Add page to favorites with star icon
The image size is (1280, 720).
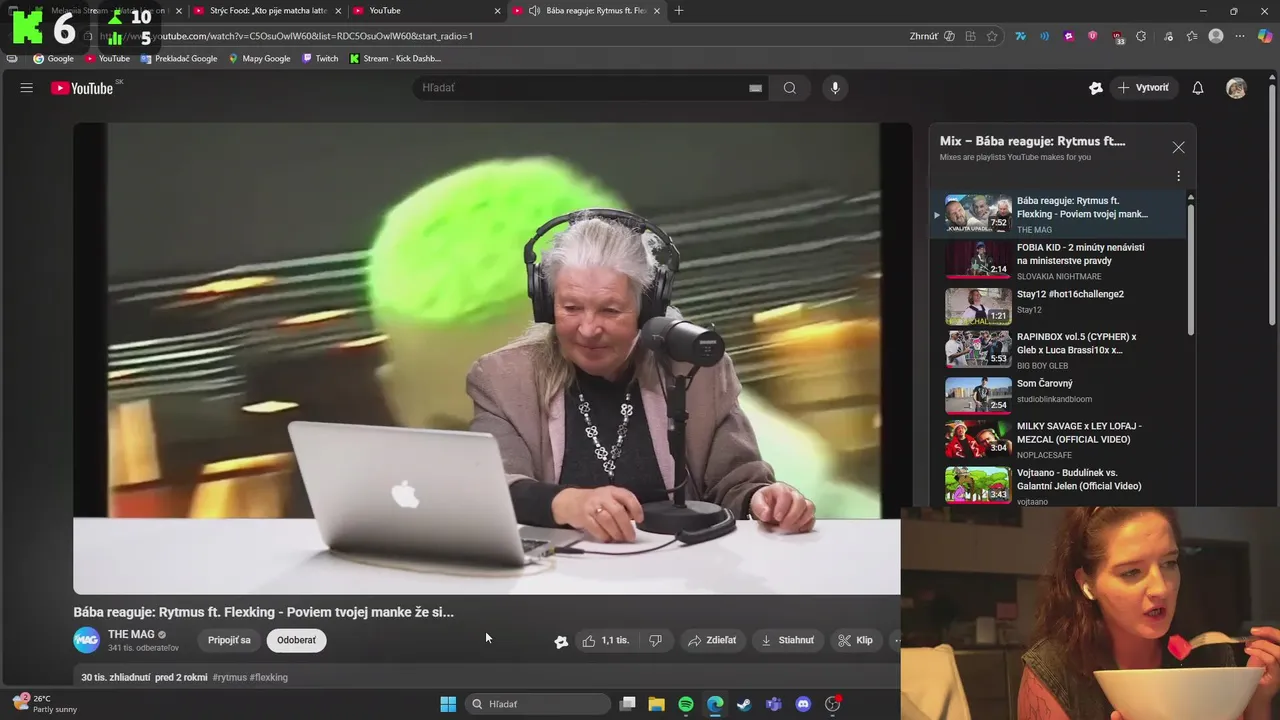coord(992,36)
